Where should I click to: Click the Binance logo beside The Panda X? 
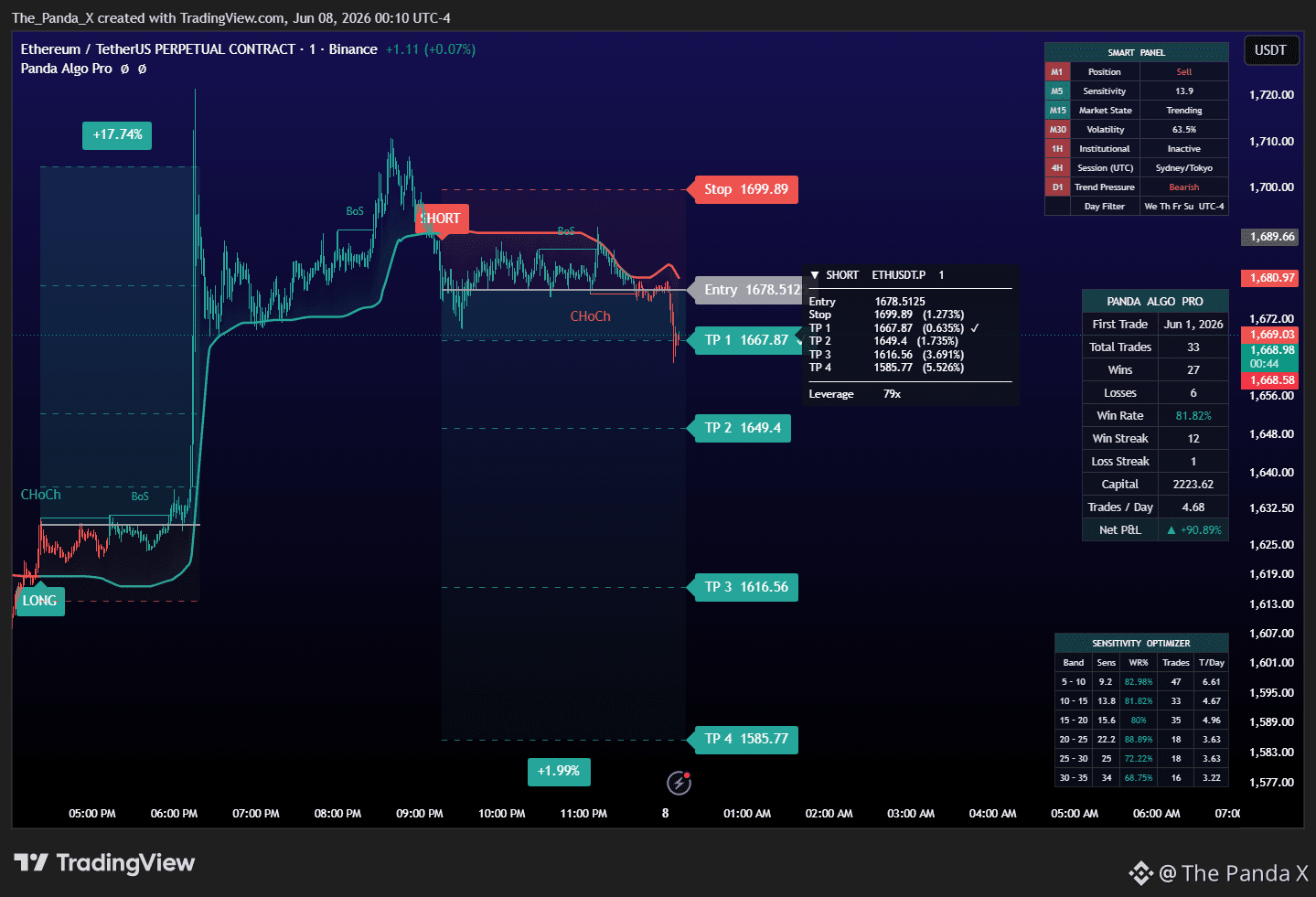(1140, 873)
